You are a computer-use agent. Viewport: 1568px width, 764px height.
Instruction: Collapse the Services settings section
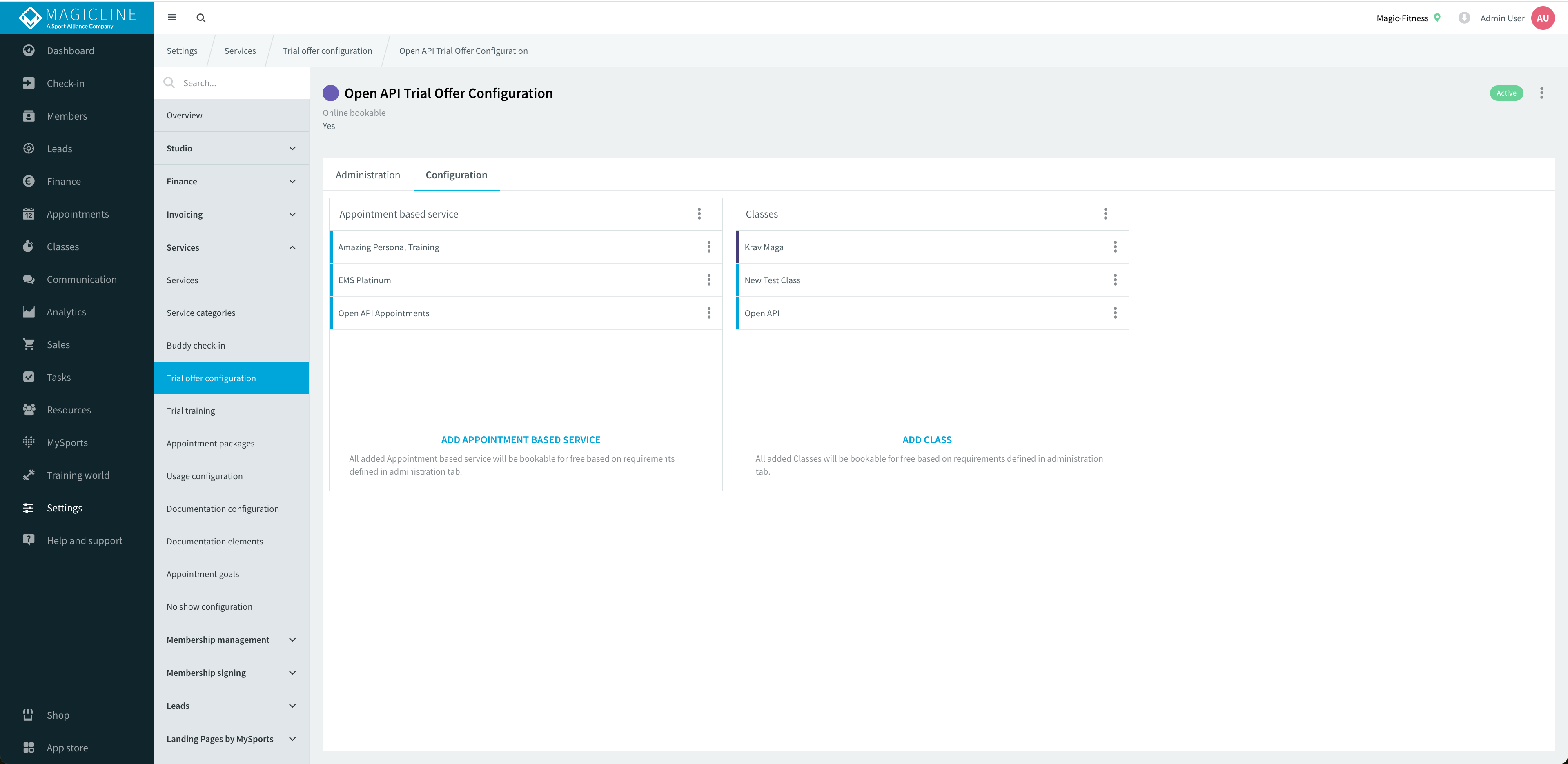pyautogui.click(x=231, y=248)
